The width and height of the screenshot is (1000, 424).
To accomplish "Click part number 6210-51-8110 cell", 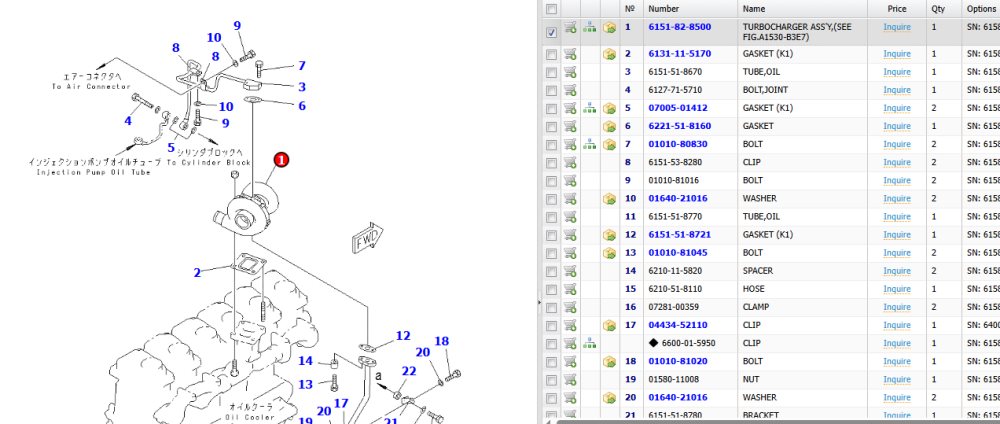I will pos(675,289).
